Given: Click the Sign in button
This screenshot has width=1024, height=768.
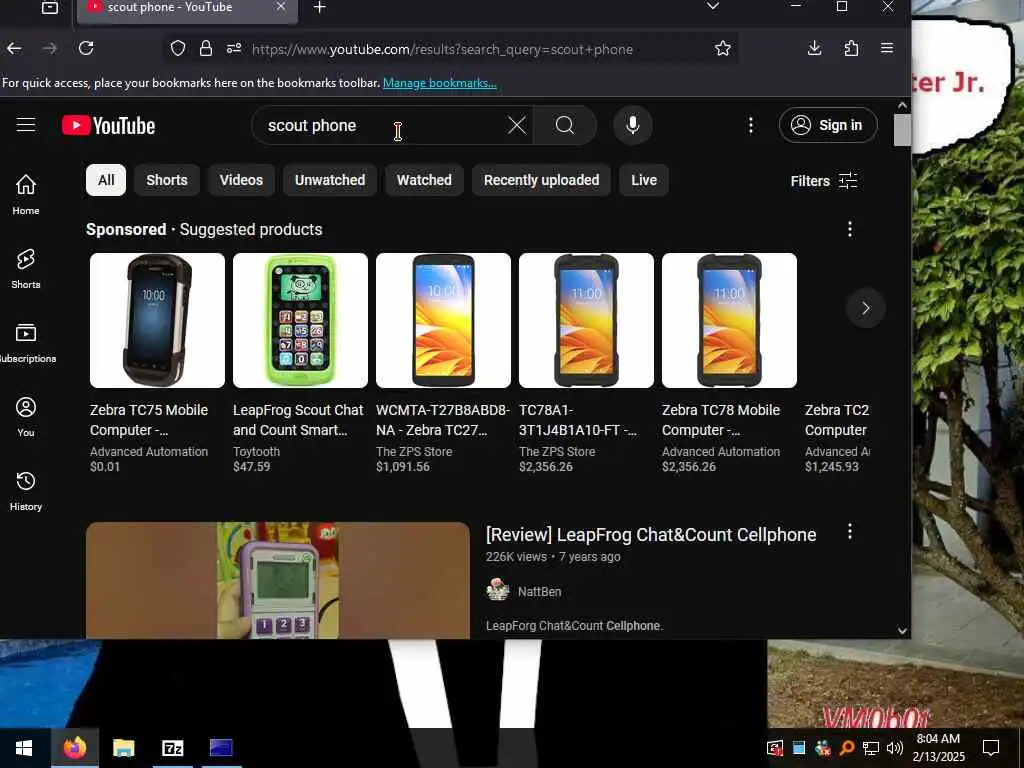Looking at the screenshot, I should click(x=827, y=125).
